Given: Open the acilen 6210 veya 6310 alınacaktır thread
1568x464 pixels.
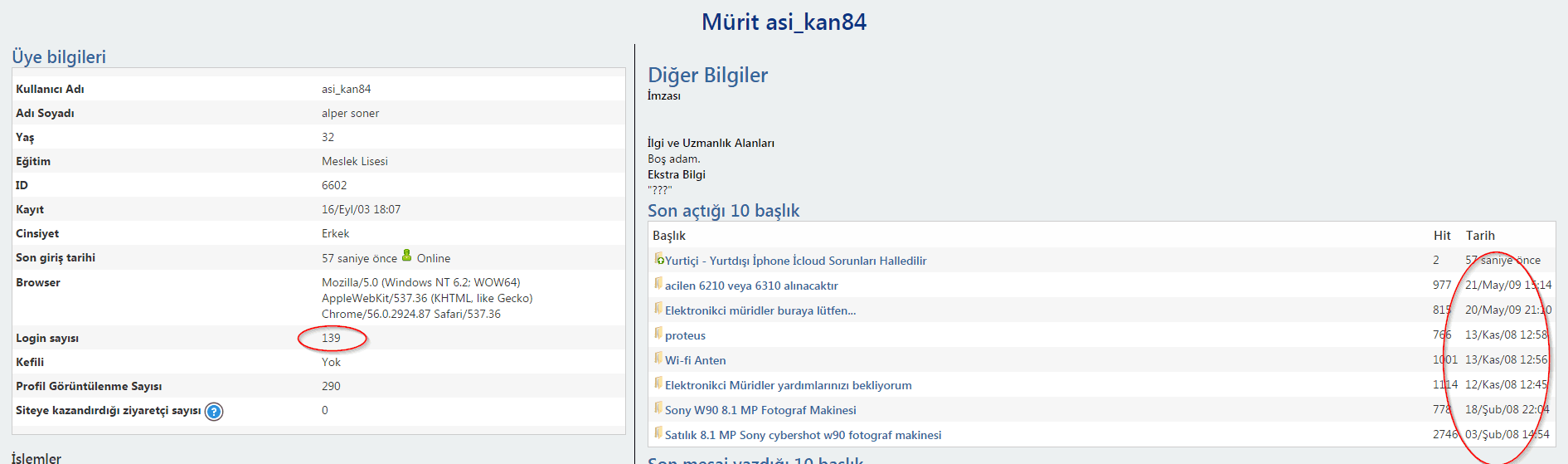Looking at the screenshot, I should pyautogui.click(x=751, y=286).
